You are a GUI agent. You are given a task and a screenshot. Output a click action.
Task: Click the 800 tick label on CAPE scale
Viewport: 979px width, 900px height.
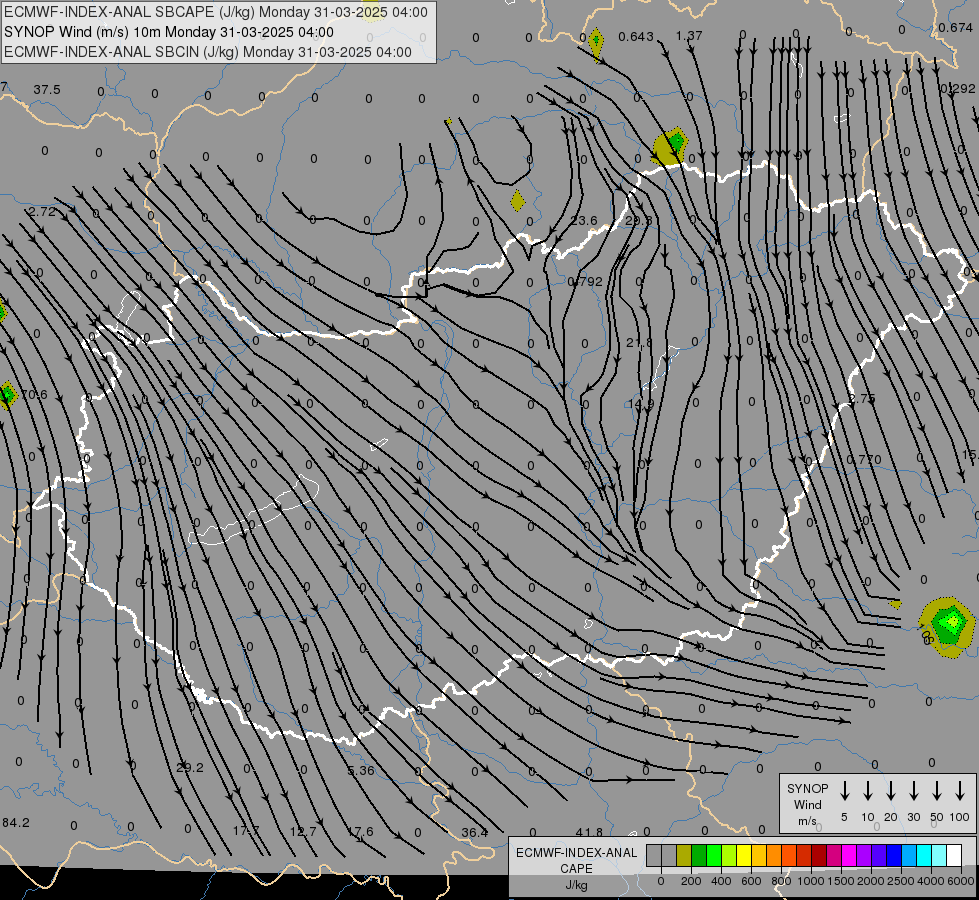pos(781,881)
